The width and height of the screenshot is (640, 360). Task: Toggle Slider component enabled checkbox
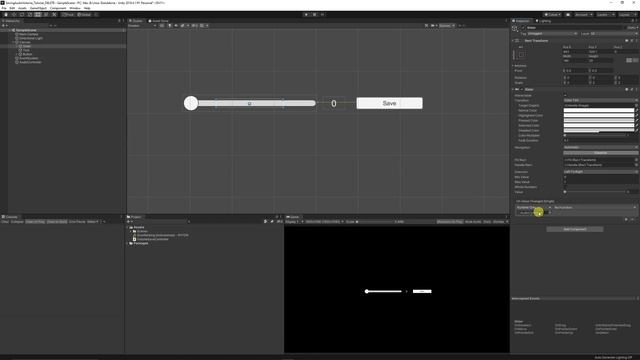[x=522, y=89]
